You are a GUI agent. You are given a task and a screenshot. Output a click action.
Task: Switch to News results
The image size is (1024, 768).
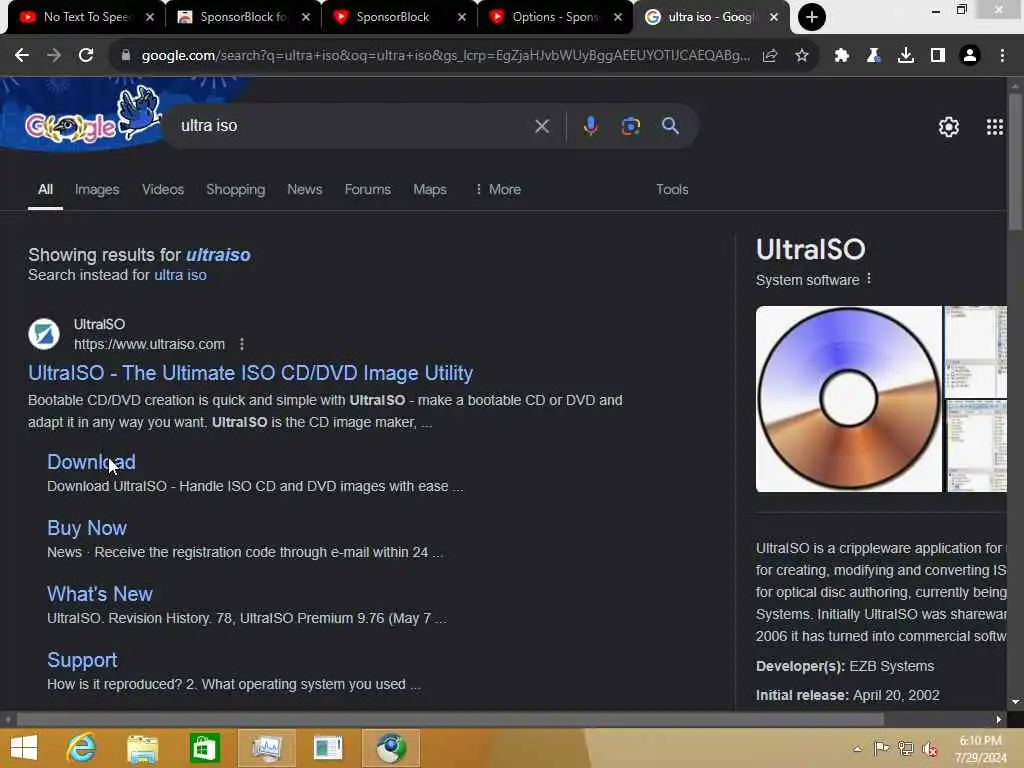coord(304,189)
